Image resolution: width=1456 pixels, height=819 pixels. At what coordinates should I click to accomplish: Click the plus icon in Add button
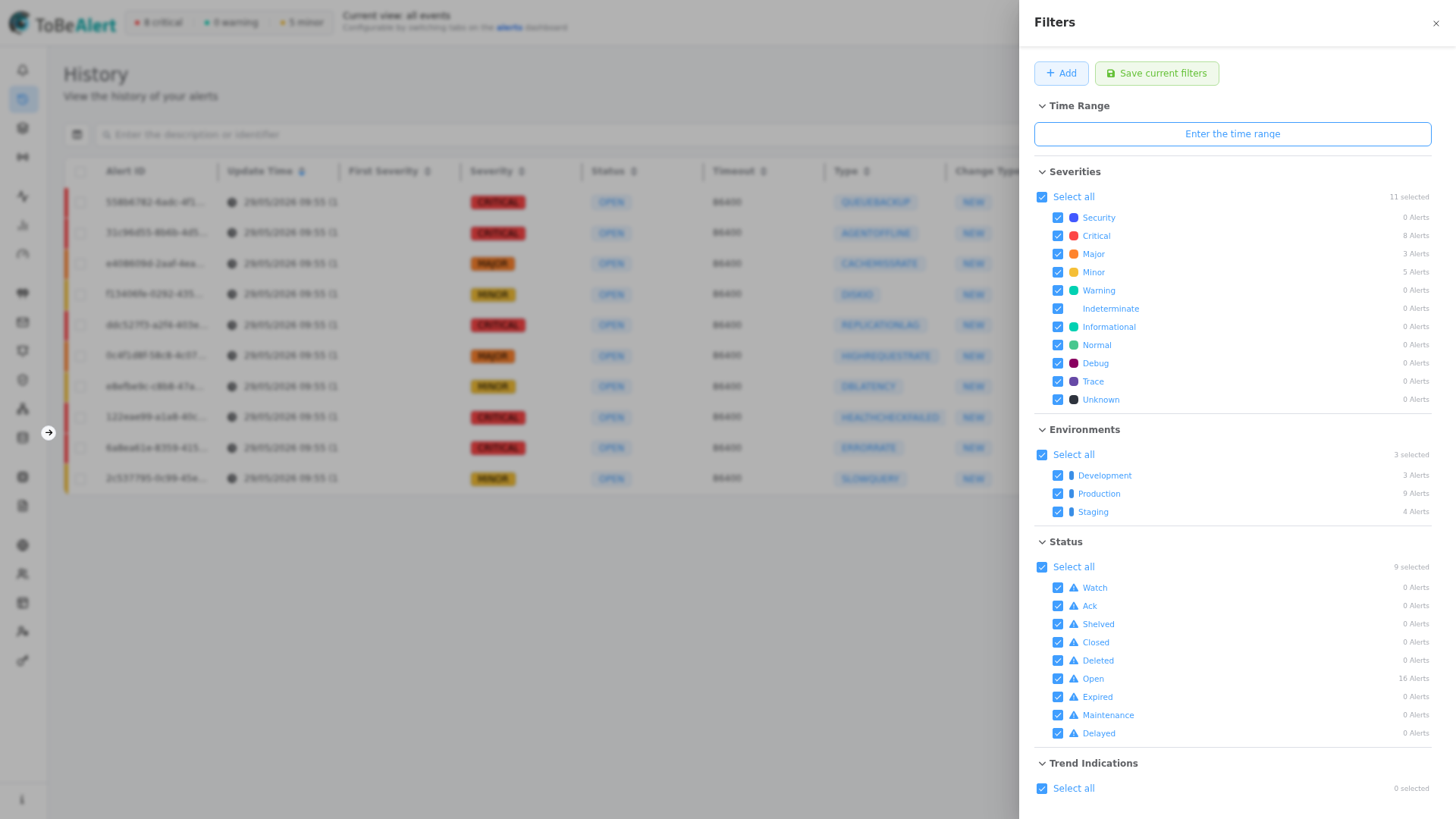(x=1050, y=73)
